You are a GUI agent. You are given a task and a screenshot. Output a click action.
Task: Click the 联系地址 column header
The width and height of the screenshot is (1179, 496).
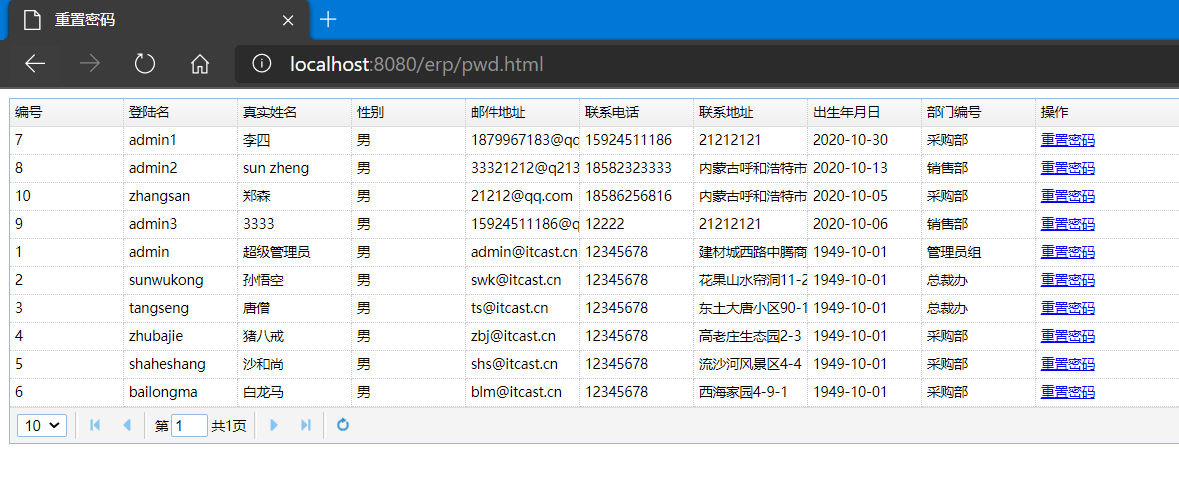[750, 113]
